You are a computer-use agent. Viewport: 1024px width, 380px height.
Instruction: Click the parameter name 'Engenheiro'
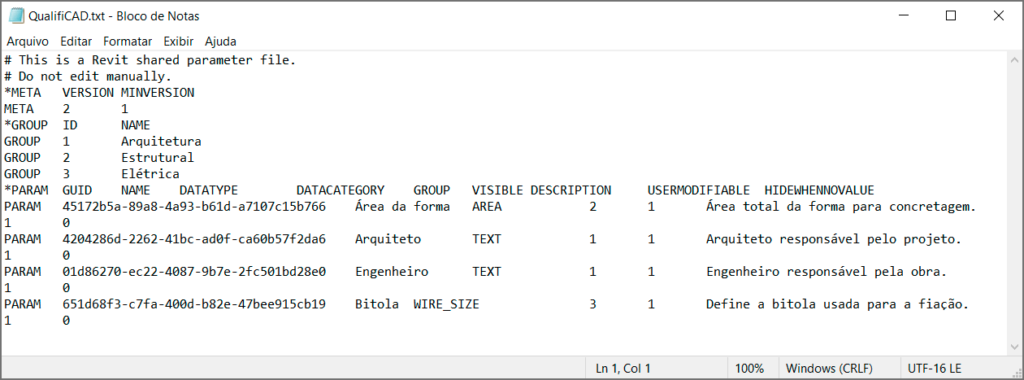click(391, 272)
